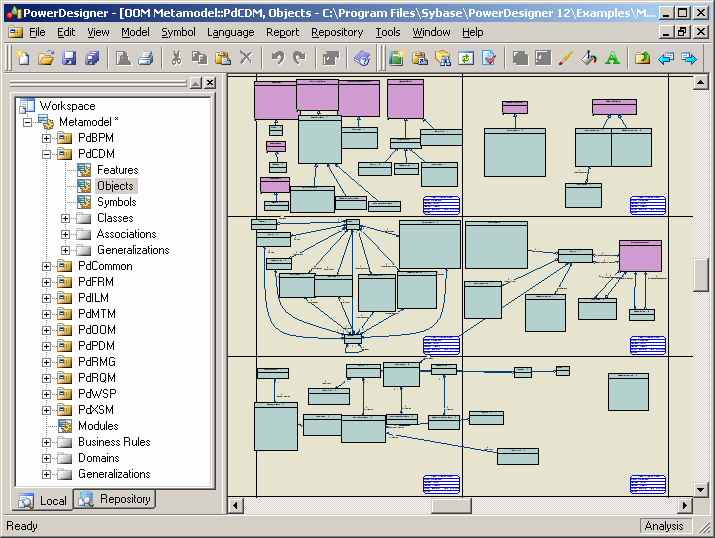Click vertical scrollbar up arrow of diagram
715x538 pixels.
pyautogui.click(x=700, y=83)
